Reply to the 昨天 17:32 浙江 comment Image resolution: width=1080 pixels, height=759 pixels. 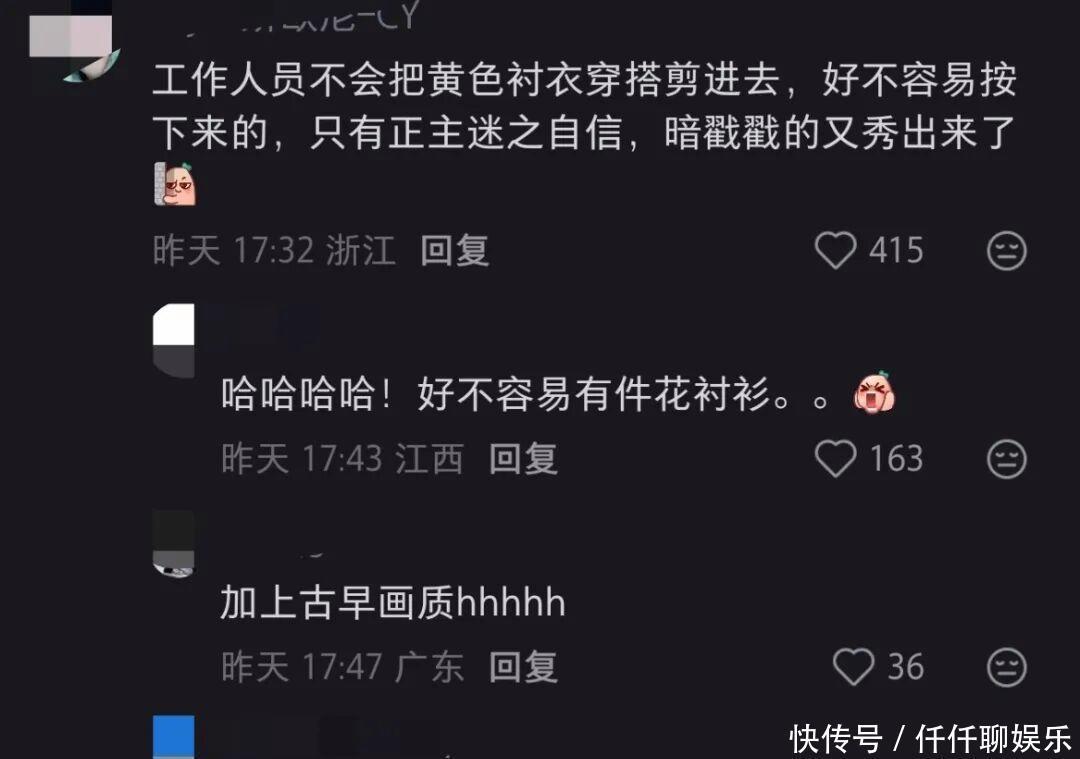455,251
